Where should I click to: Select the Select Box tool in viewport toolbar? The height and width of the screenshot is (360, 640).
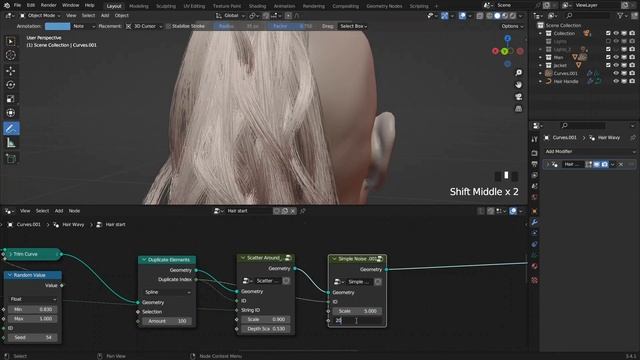[11, 41]
